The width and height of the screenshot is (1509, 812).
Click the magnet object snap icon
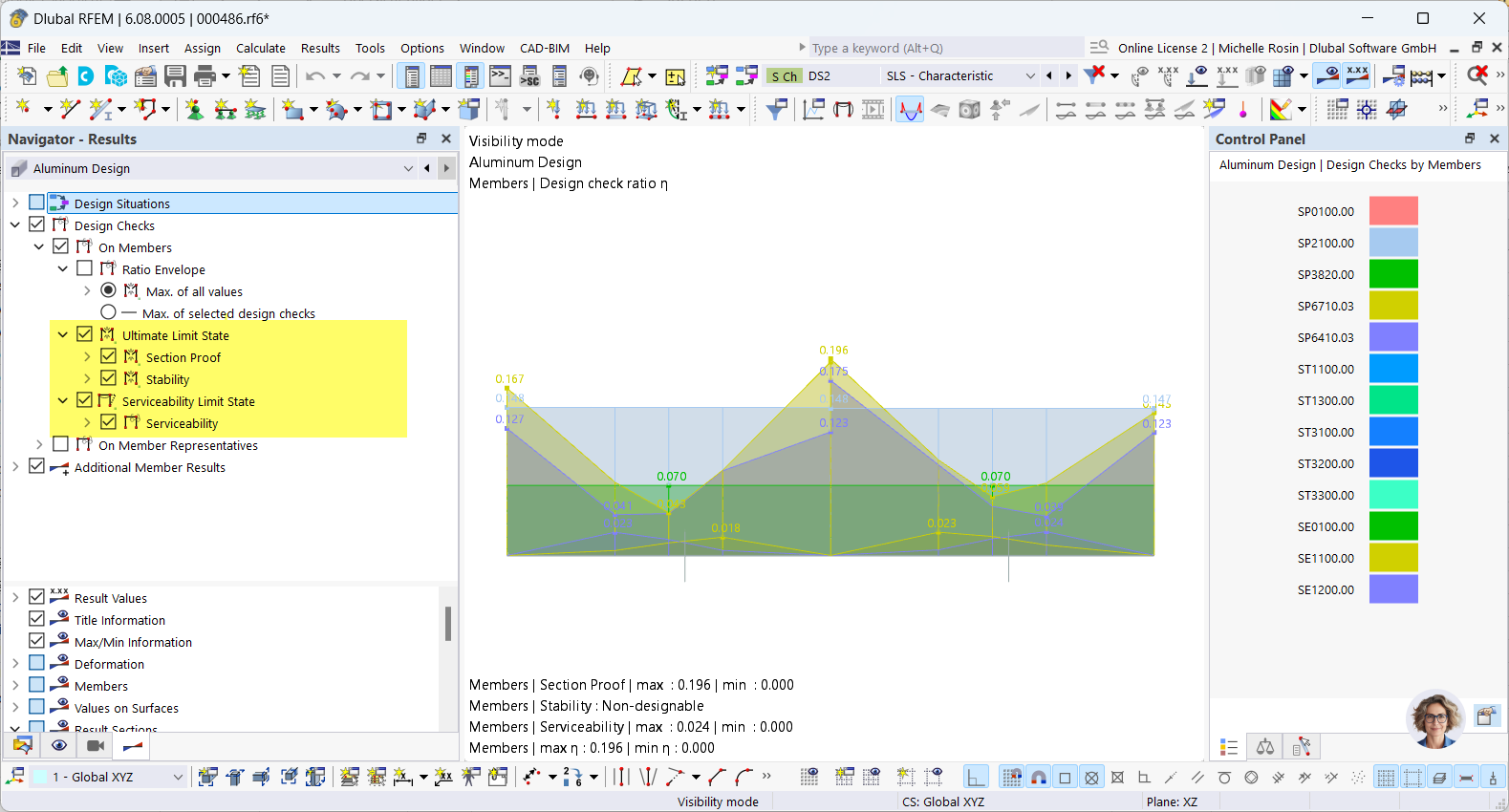coord(1038,777)
